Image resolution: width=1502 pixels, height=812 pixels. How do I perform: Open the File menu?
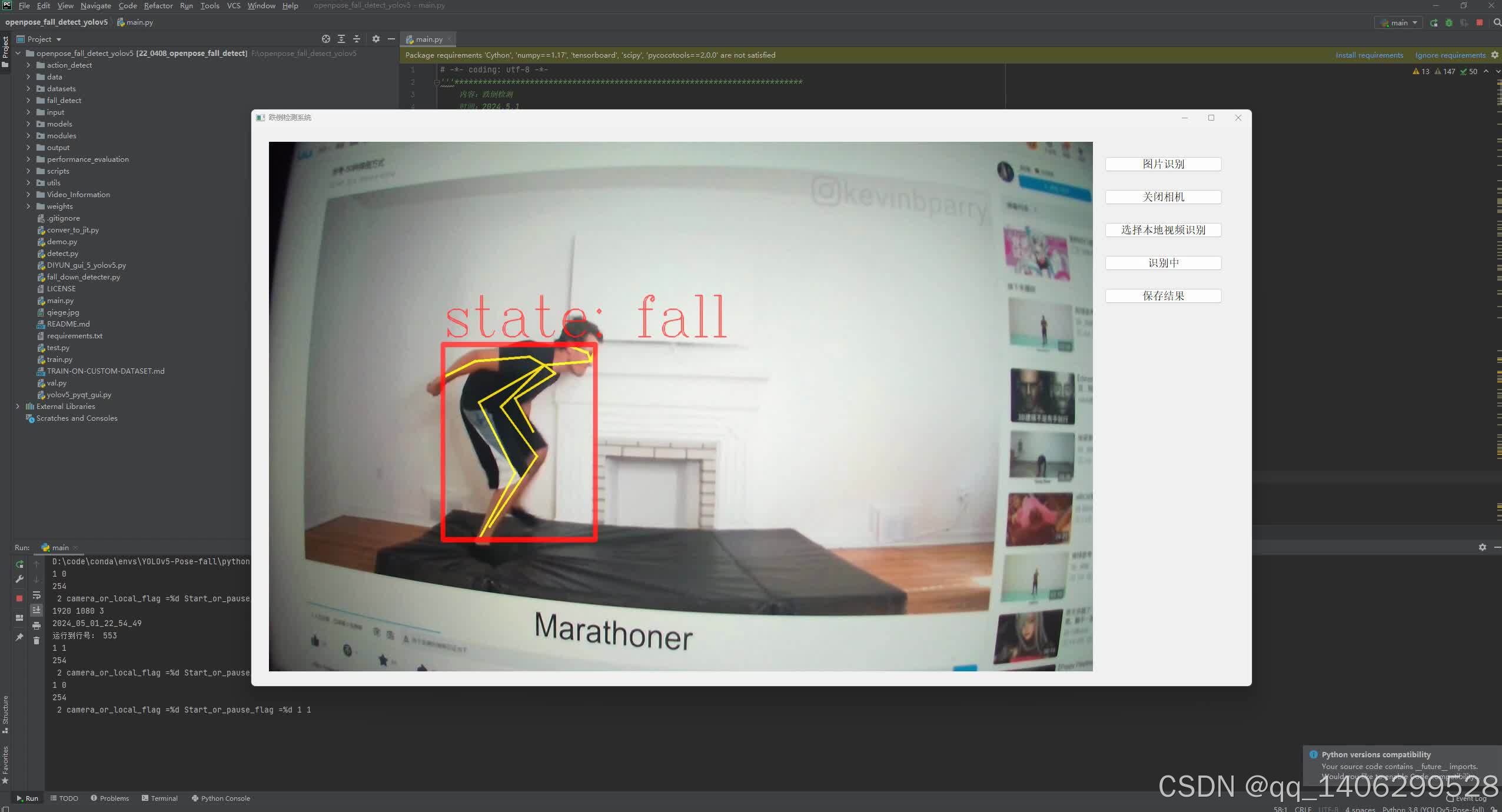click(x=24, y=5)
